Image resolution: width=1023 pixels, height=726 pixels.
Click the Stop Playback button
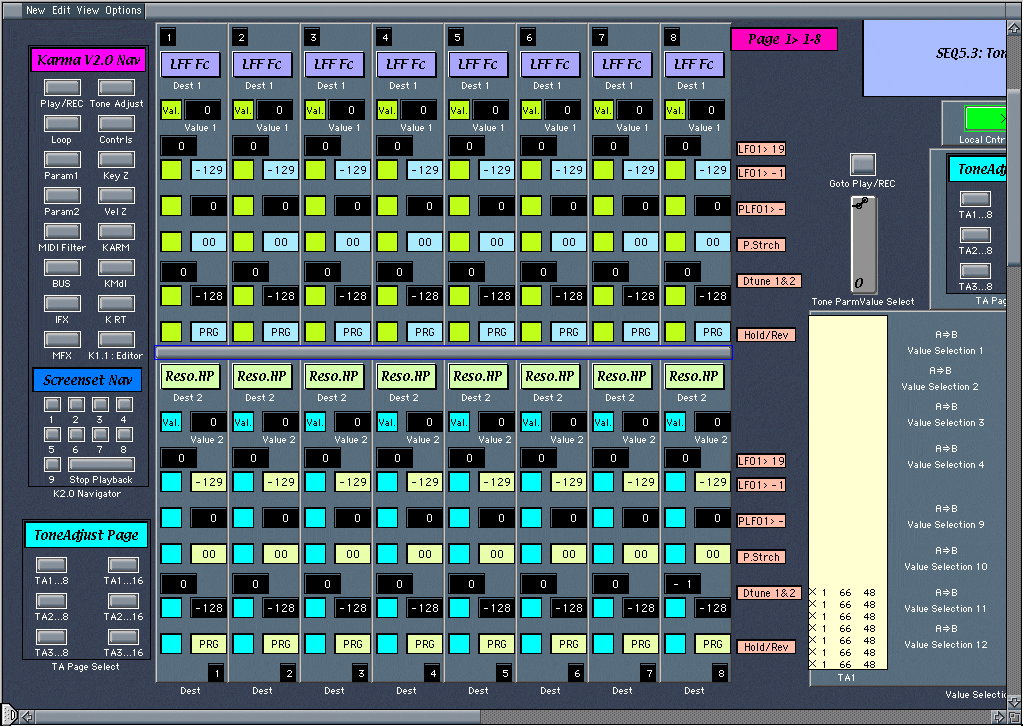pyautogui.click(x=100, y=464)
